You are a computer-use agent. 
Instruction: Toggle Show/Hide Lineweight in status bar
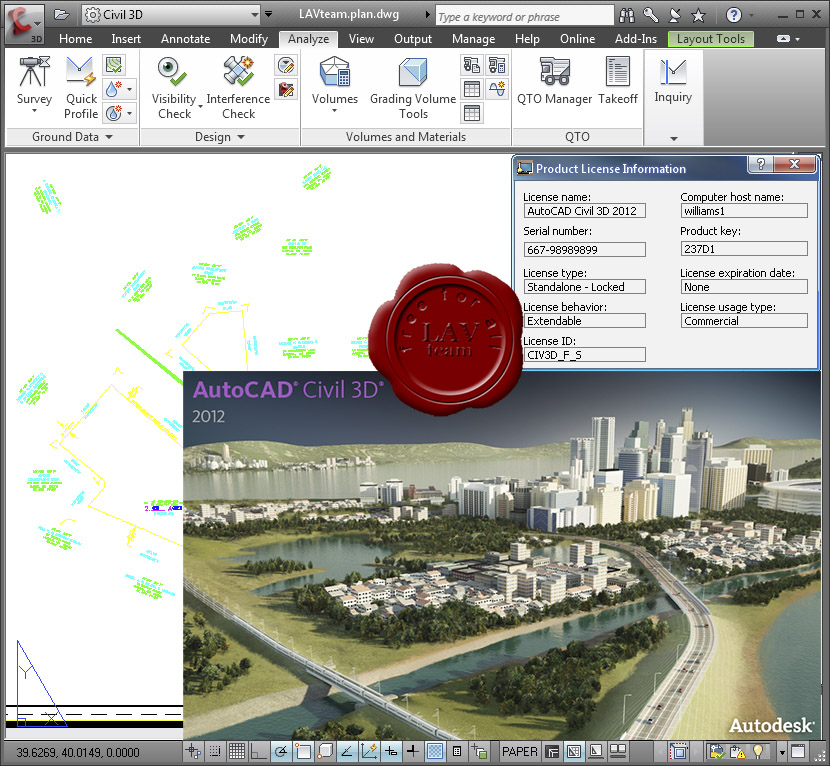tap(412, 751)
